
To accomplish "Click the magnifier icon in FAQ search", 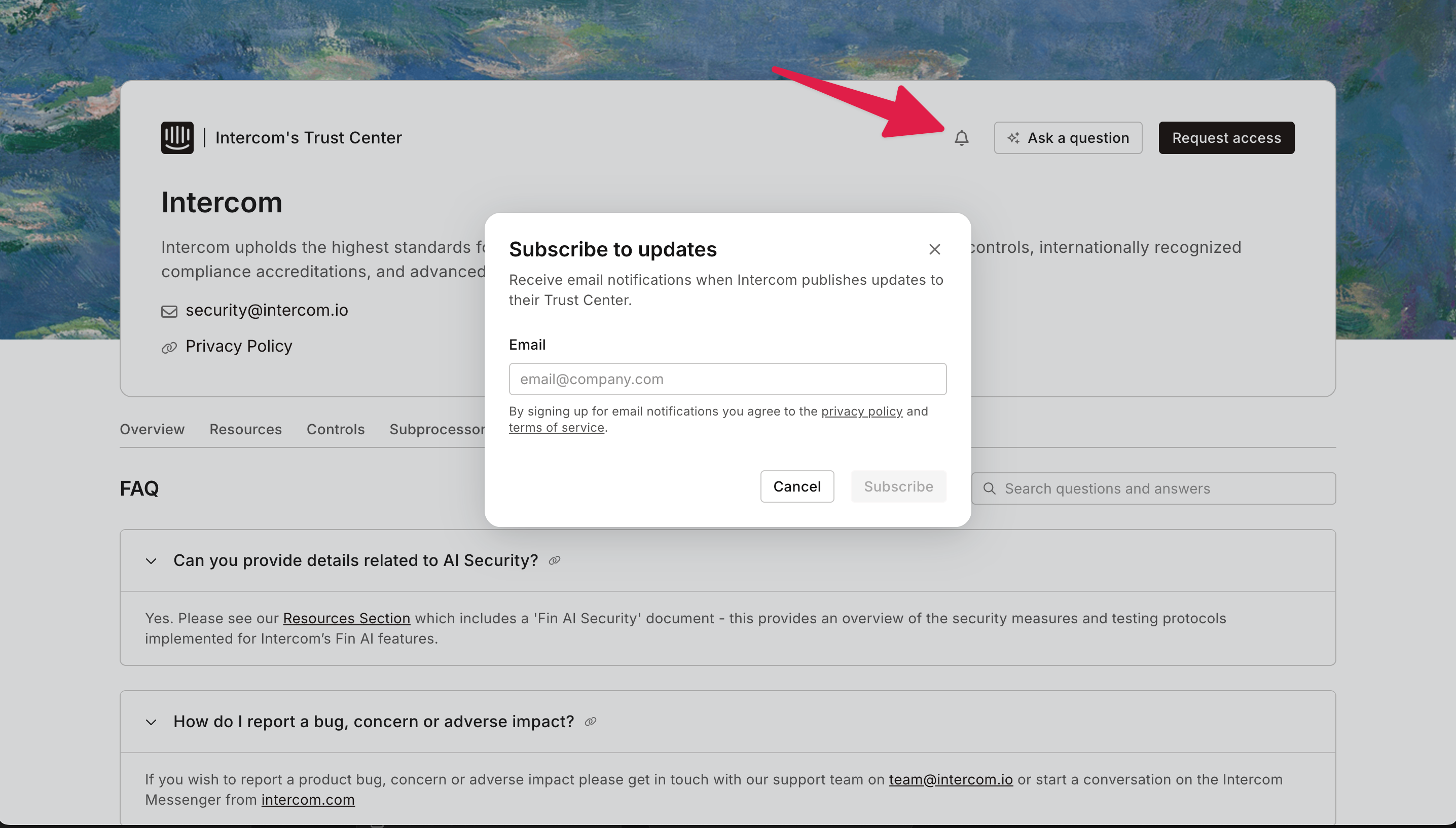I will pyautogui.click(x=990, y=488).
